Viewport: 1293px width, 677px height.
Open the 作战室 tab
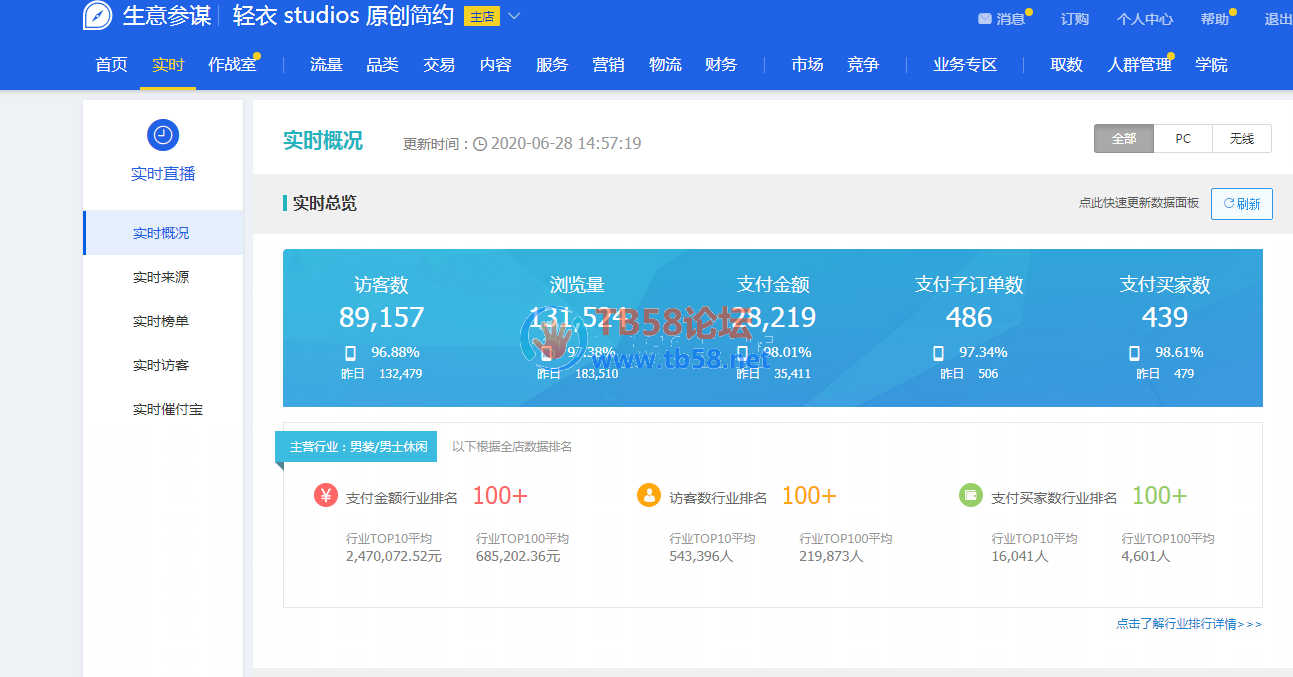pyautogui.click(x=232, y=65)
